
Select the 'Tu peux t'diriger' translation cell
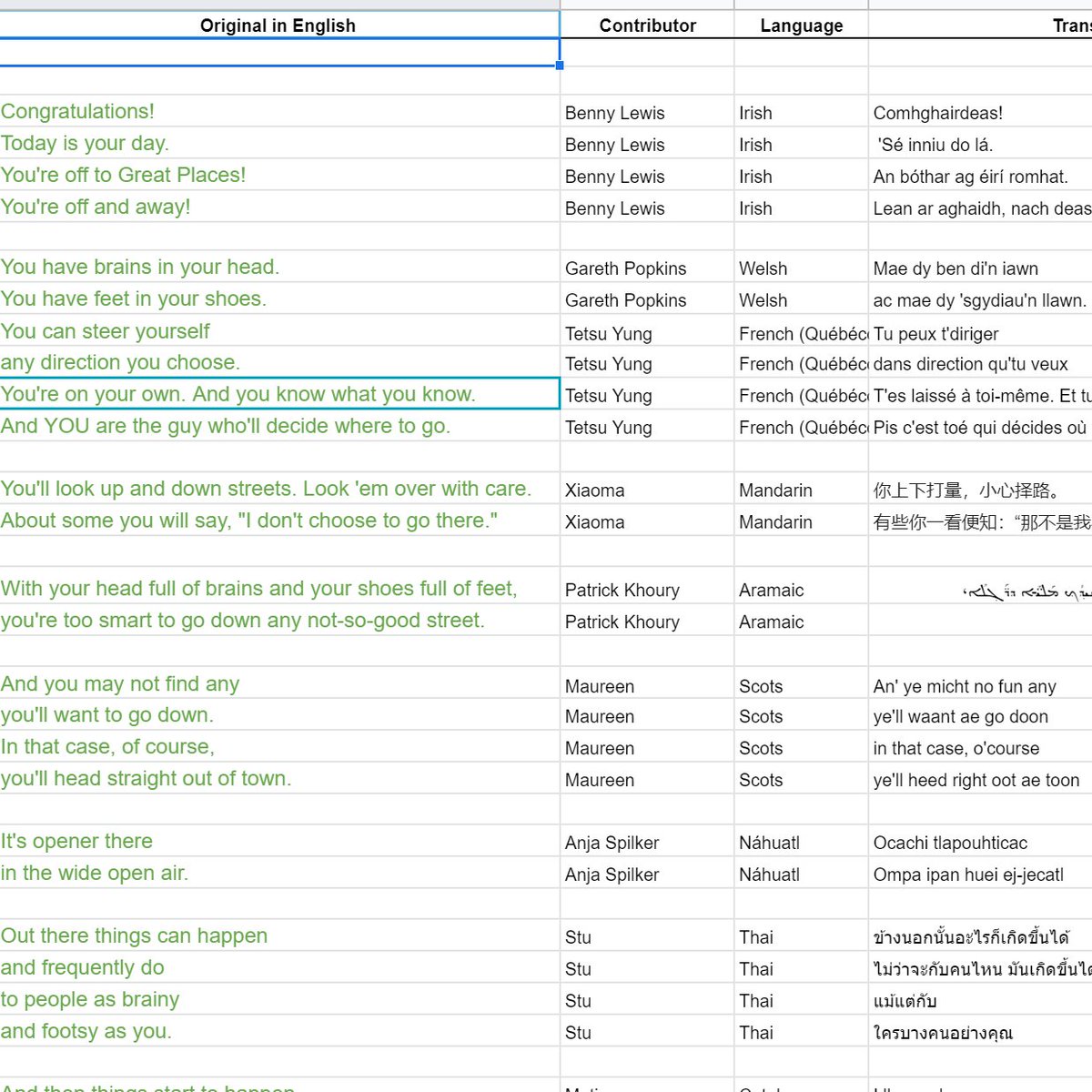981,332
